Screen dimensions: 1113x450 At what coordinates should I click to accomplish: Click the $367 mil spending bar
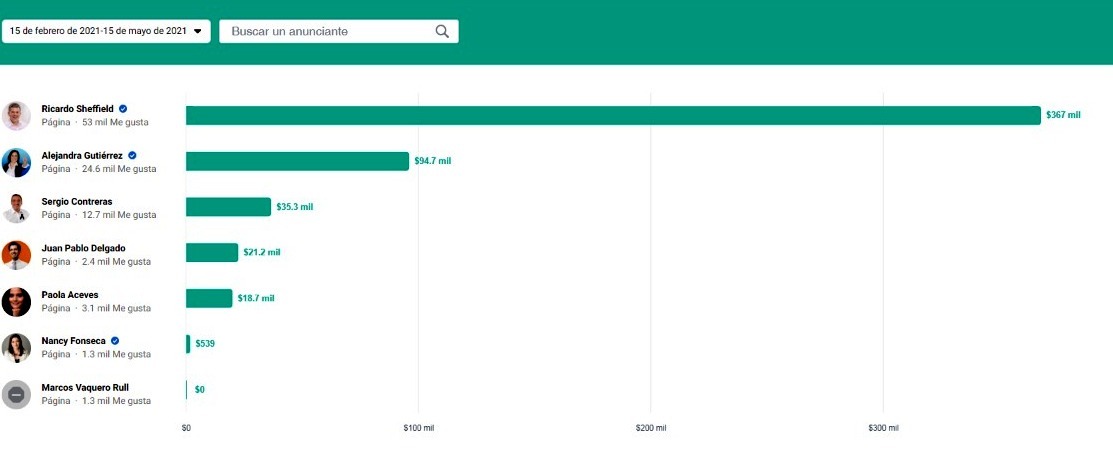pos(612,115)
